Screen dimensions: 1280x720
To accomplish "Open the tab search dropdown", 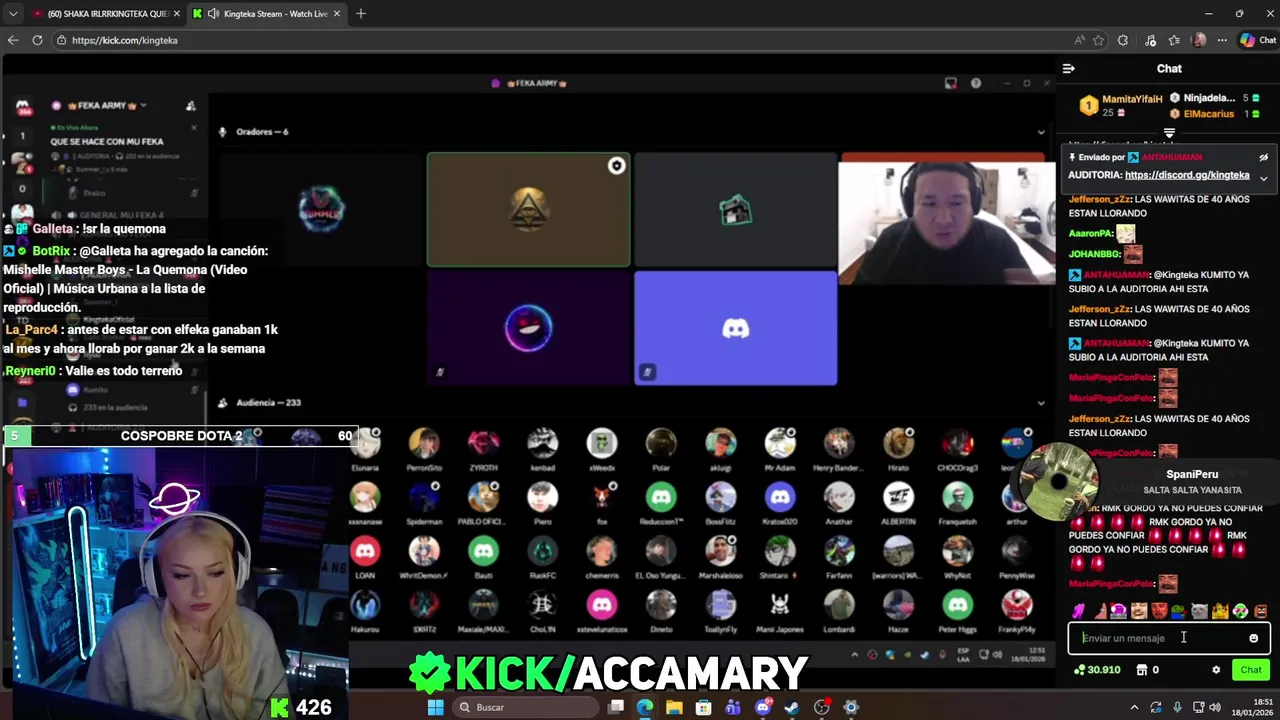I will pos(13,14).
